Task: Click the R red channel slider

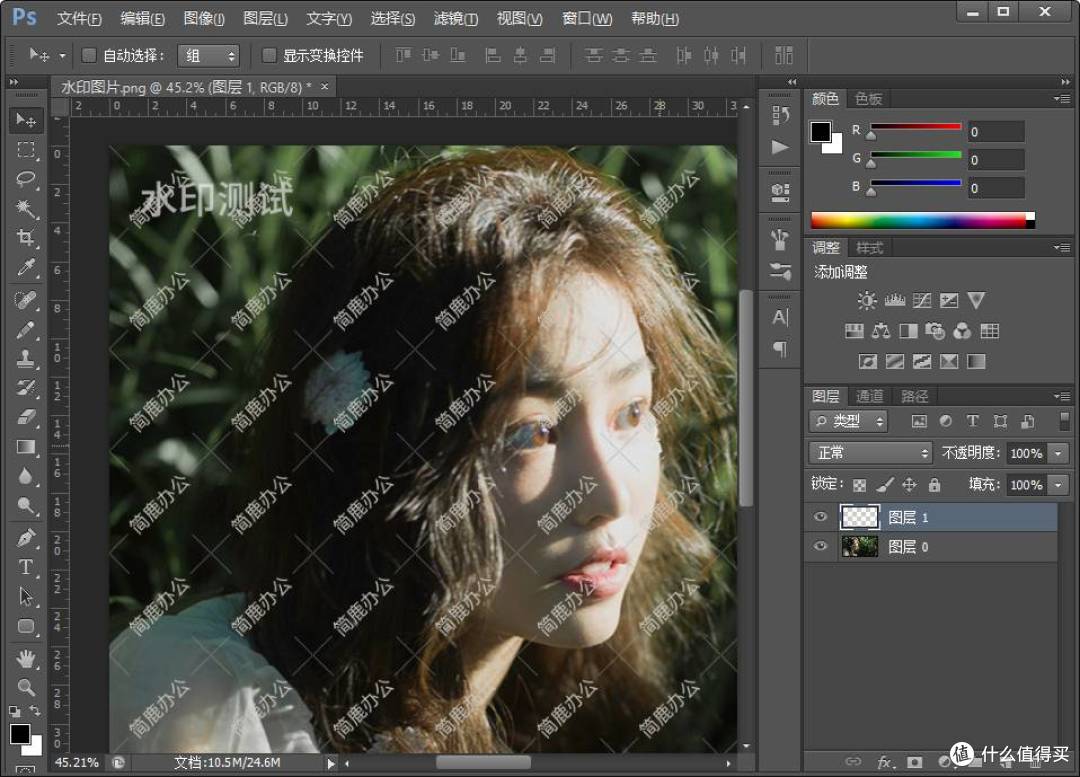Action: (915, 128)
